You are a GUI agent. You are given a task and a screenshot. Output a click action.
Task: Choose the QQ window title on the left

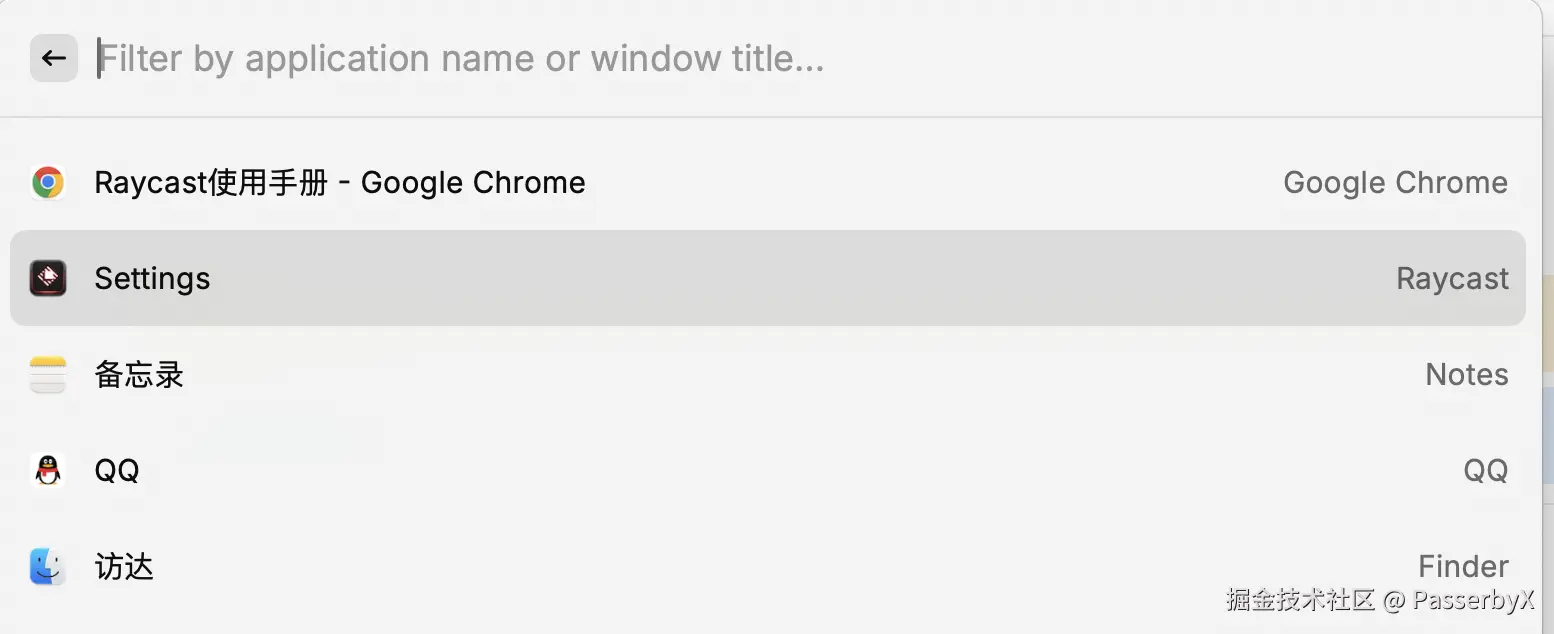(117, 470)
